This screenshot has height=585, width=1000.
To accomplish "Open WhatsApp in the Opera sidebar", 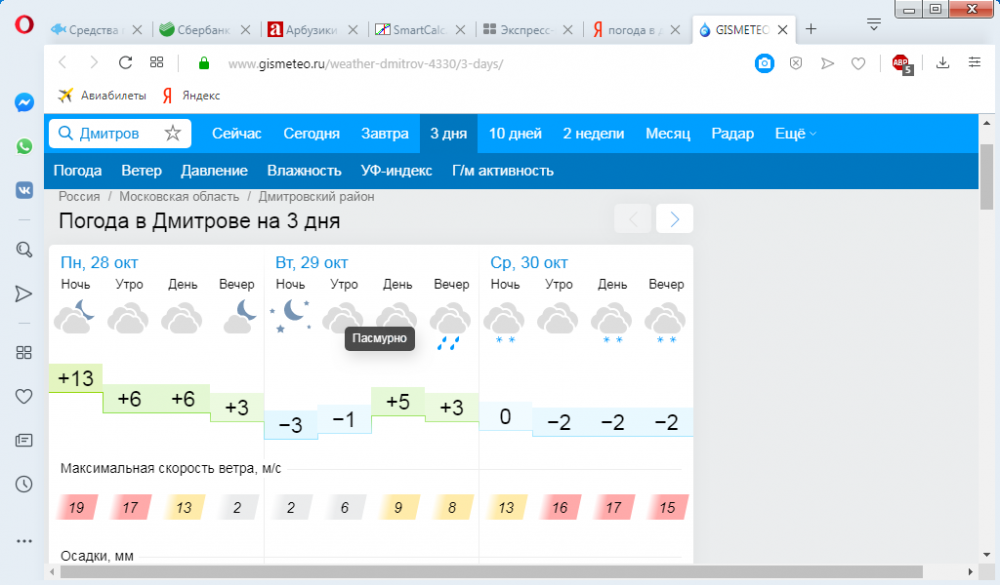I will click(x=24, y=146).
